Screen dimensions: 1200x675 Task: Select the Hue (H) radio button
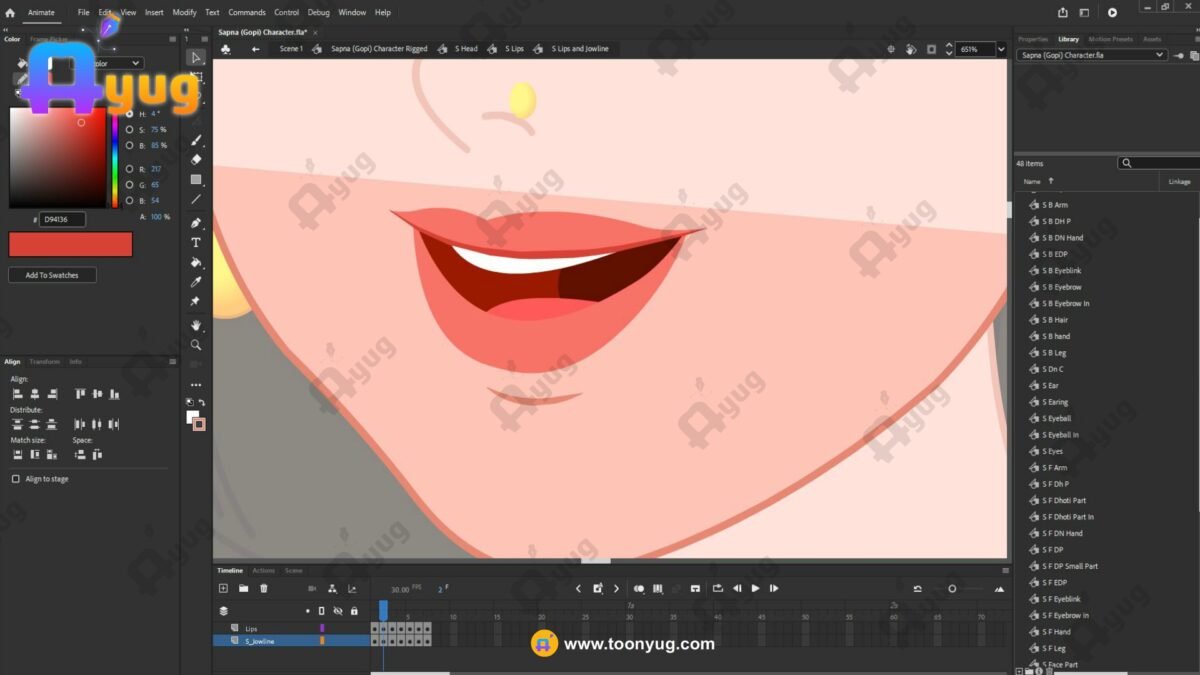(130, 114)
